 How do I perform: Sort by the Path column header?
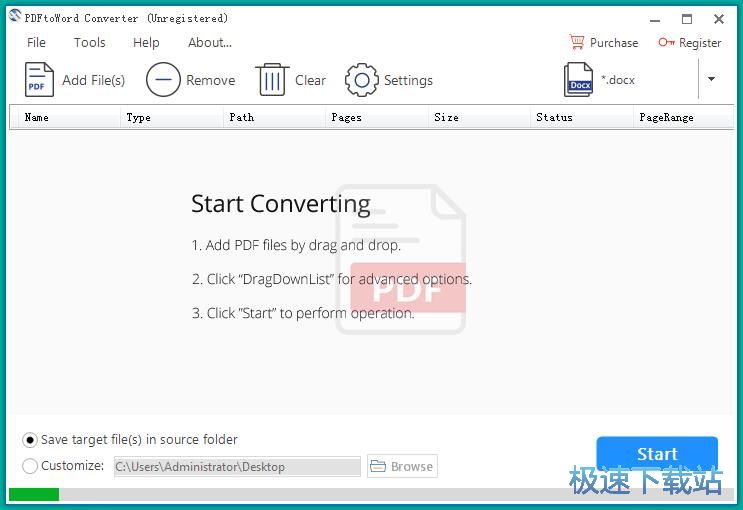(x=274, y=117)
